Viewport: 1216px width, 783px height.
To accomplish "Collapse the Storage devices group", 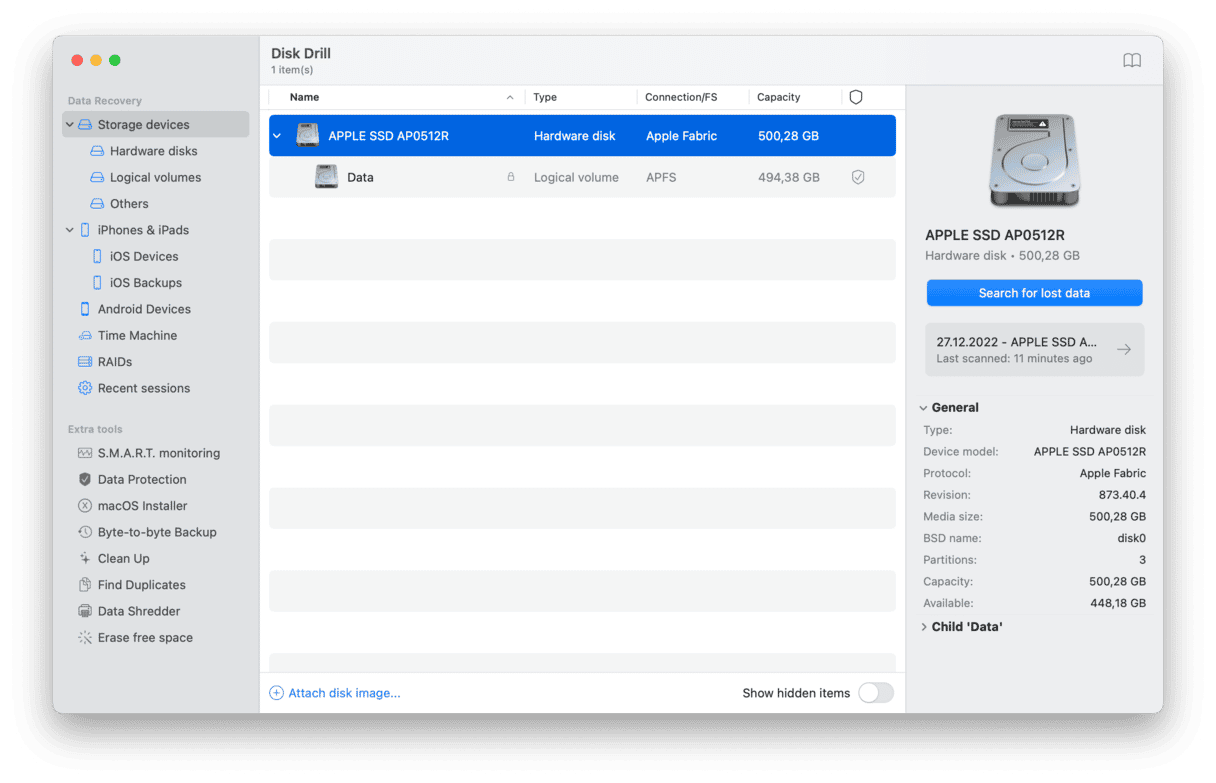I will (x=70, y=125).
